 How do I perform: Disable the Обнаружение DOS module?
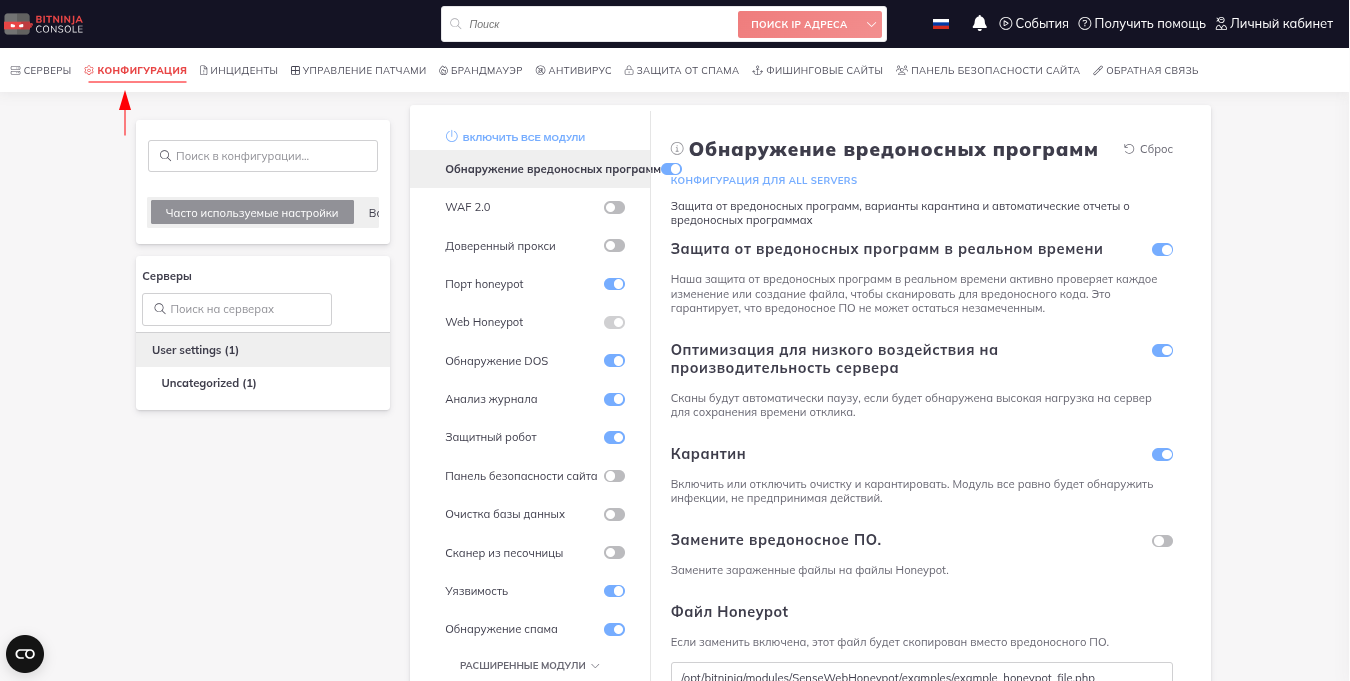click(x=614, y=361)
